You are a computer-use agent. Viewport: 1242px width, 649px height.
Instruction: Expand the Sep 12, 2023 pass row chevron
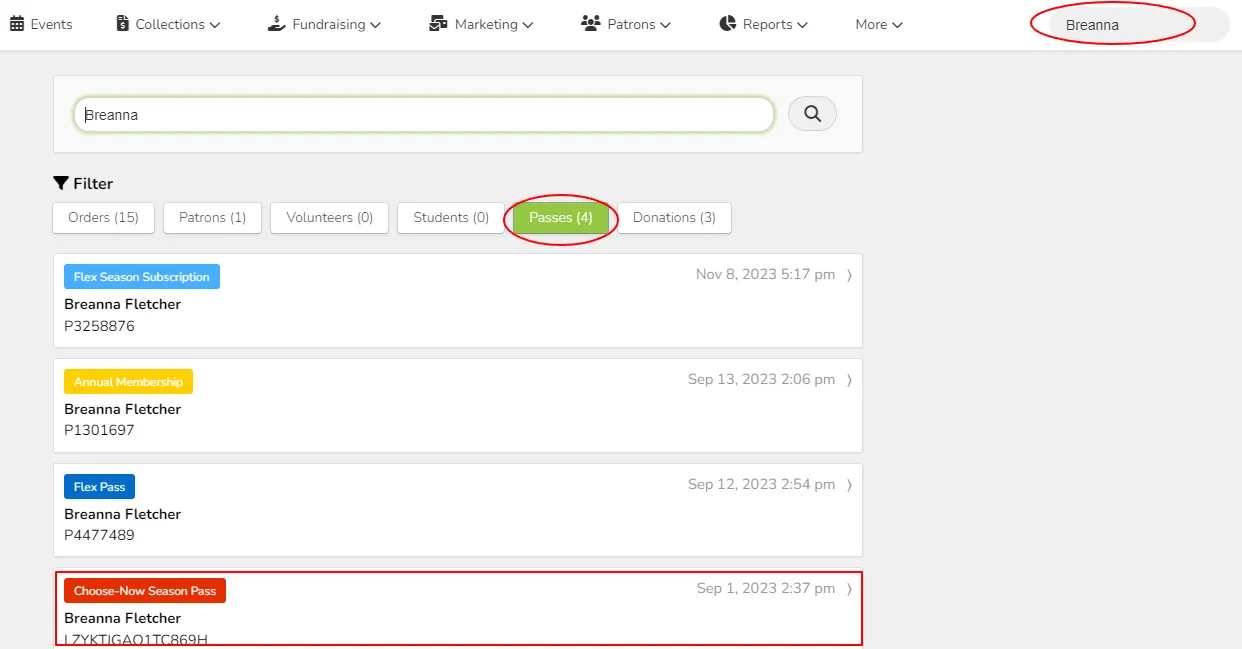(x=849, y=485)
